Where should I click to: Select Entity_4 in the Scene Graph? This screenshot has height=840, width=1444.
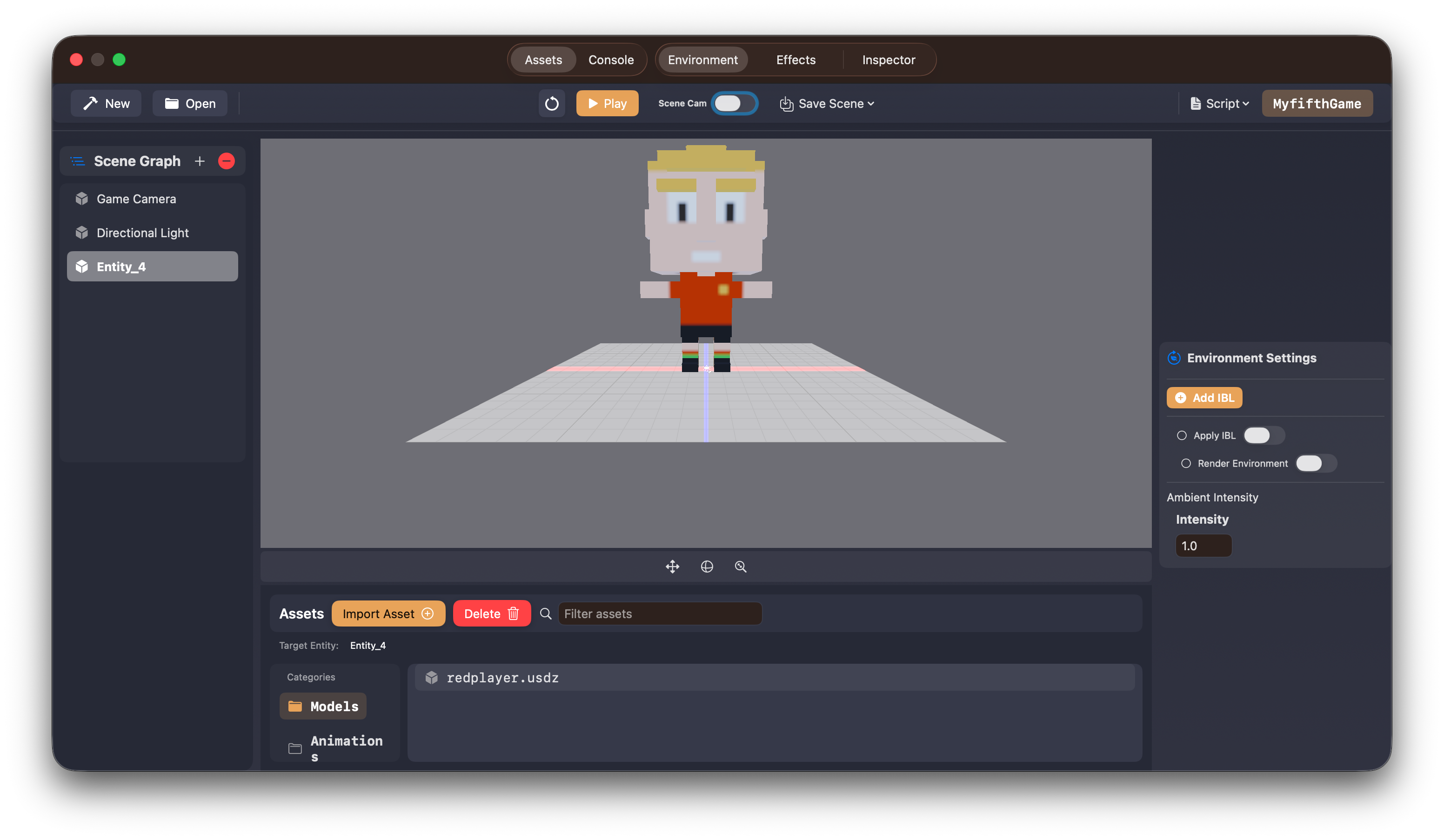pyautogui.click(x=152, y=266)
